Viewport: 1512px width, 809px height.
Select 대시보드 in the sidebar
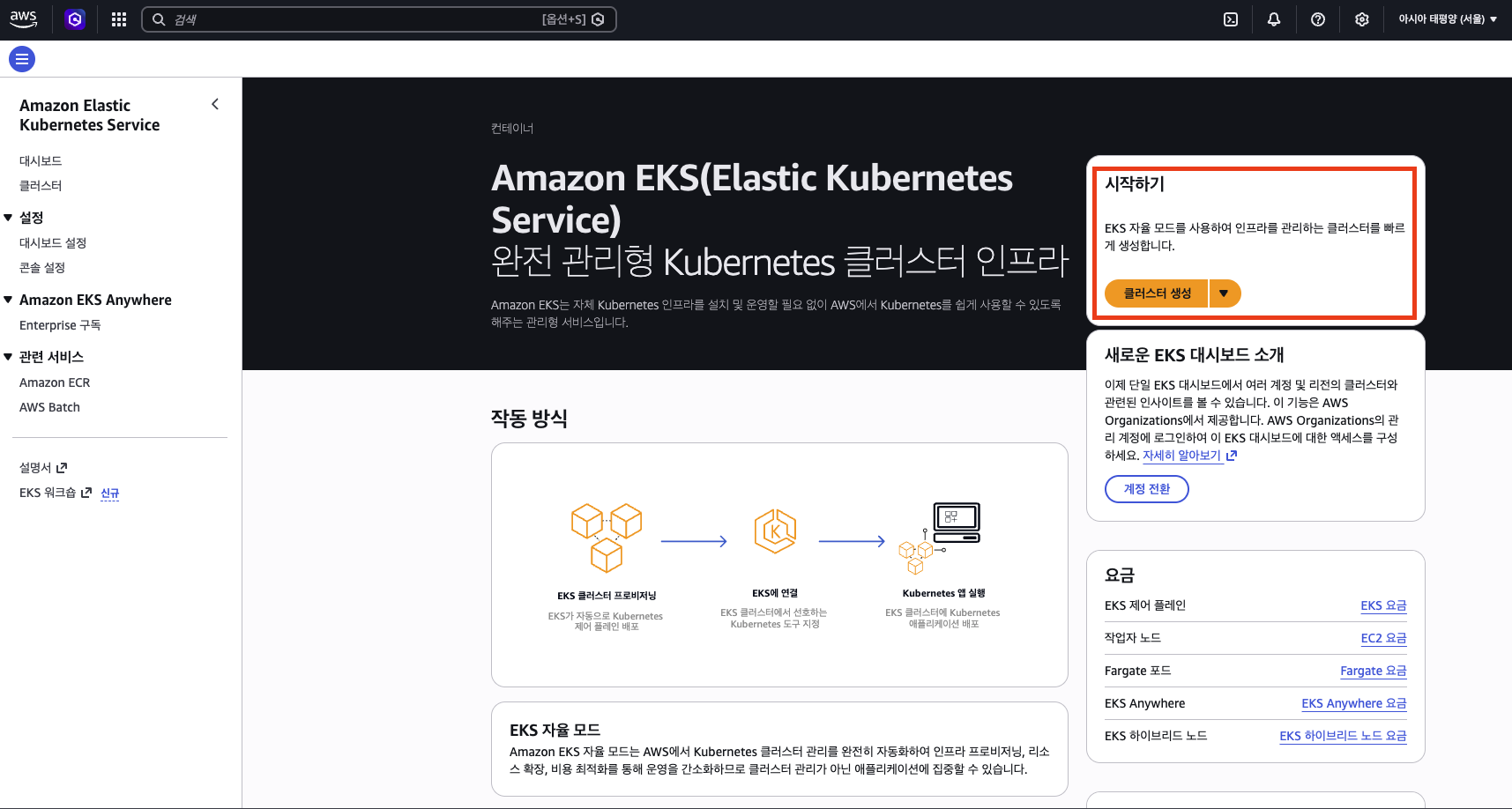(41, 160)
